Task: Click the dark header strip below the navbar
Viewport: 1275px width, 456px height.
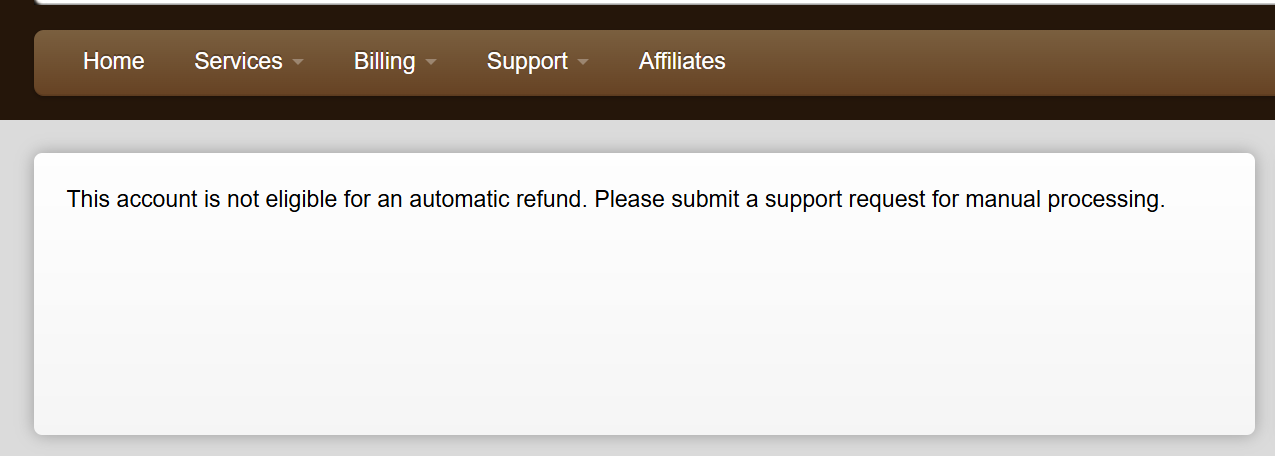Action: 640,108
